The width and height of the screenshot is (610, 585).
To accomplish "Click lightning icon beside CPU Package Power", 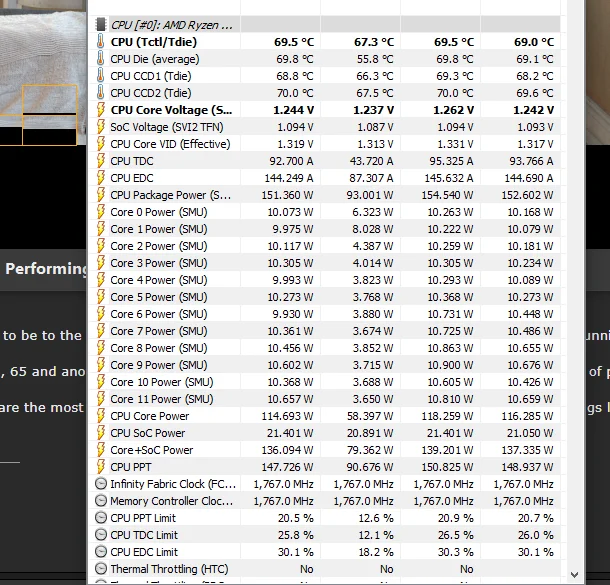I will click(101, 194).
